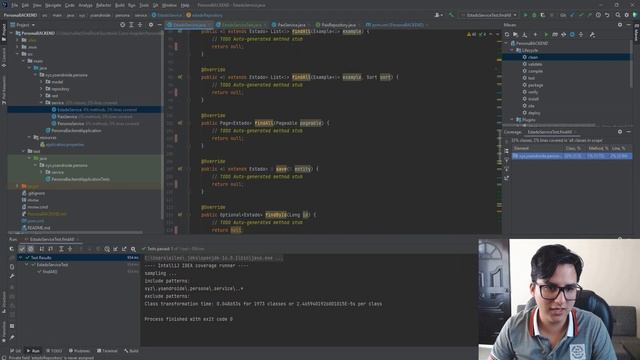640x360 pixels.
Task: Collapse Lifecycle node in Maven tree
Action: click(x=512, y=50)
